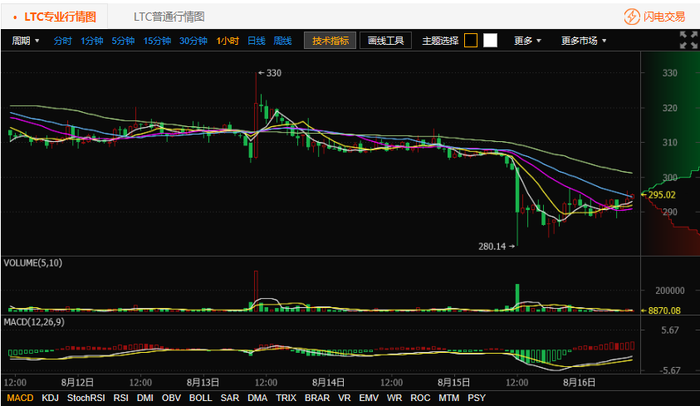Click the 8月16日 date label
Screen dimensions: 700x406
pos(579,382)
